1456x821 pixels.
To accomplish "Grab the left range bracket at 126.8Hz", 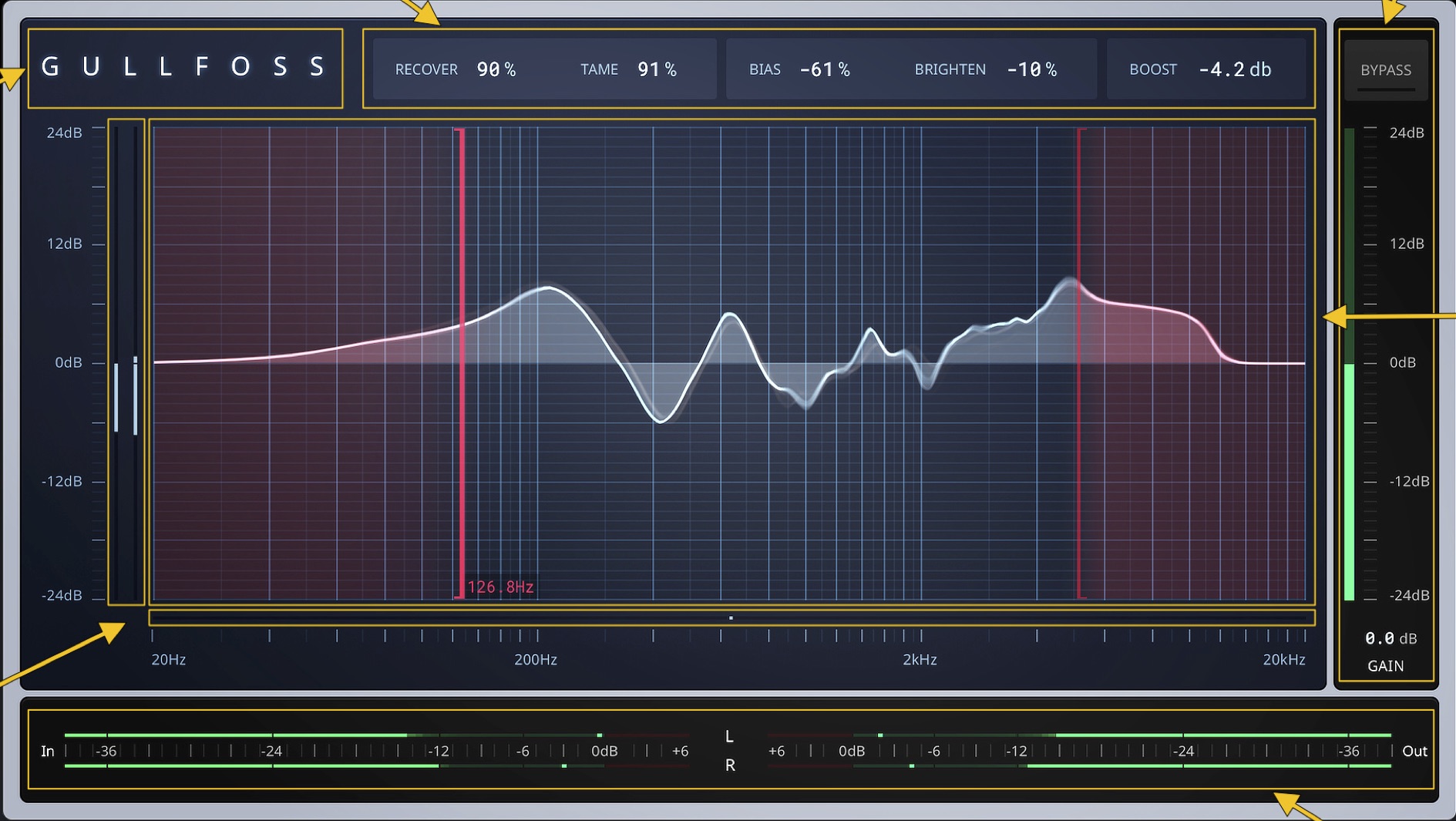I will coord(462,362).
